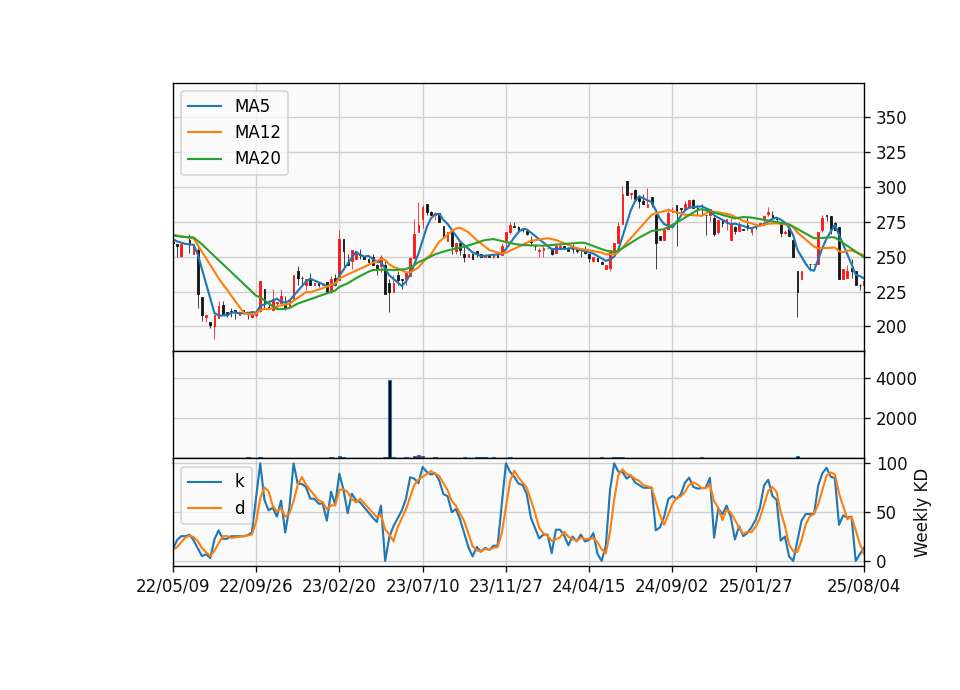This screenshot has height=690, width=960.
Task: Click the 100 KD axis label
Action: click(892, 464)
